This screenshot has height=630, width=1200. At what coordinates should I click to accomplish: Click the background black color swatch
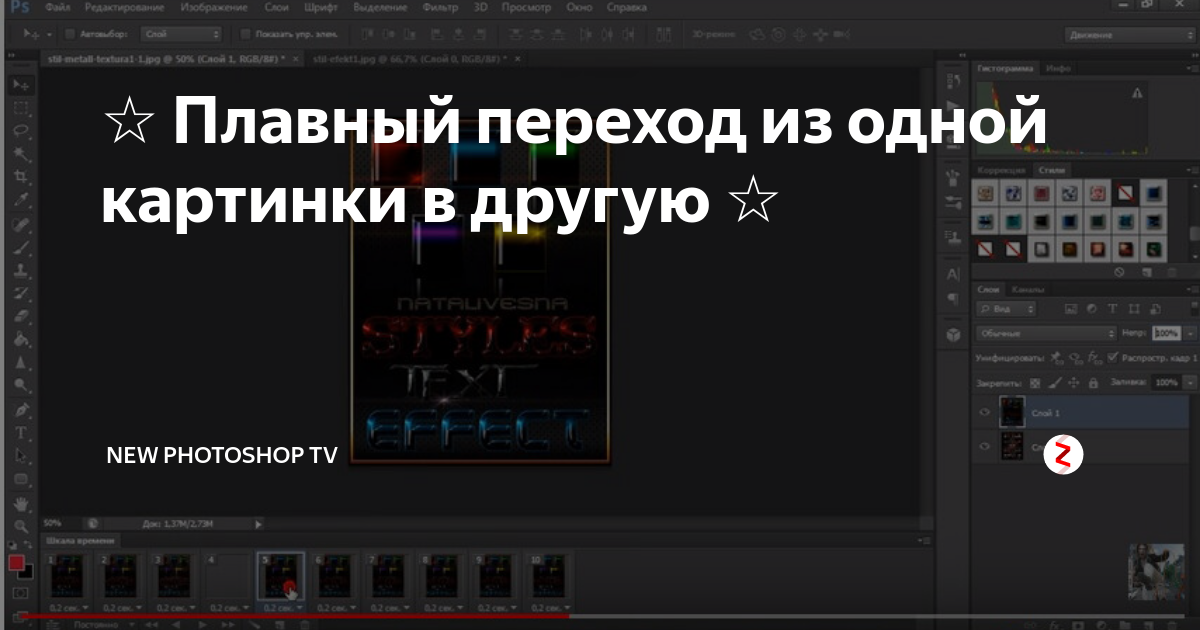coord(28,571)
